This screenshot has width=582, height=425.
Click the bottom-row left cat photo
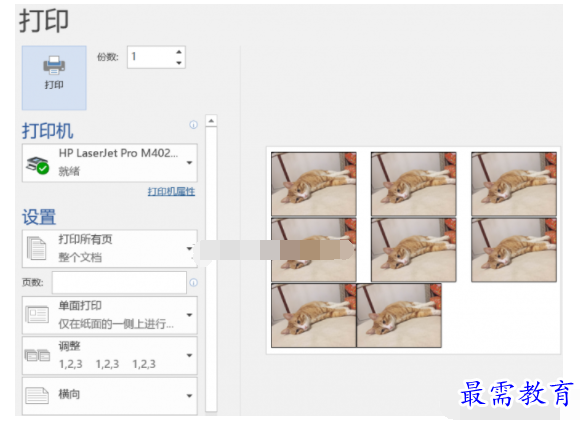click(x=314, y=316)
